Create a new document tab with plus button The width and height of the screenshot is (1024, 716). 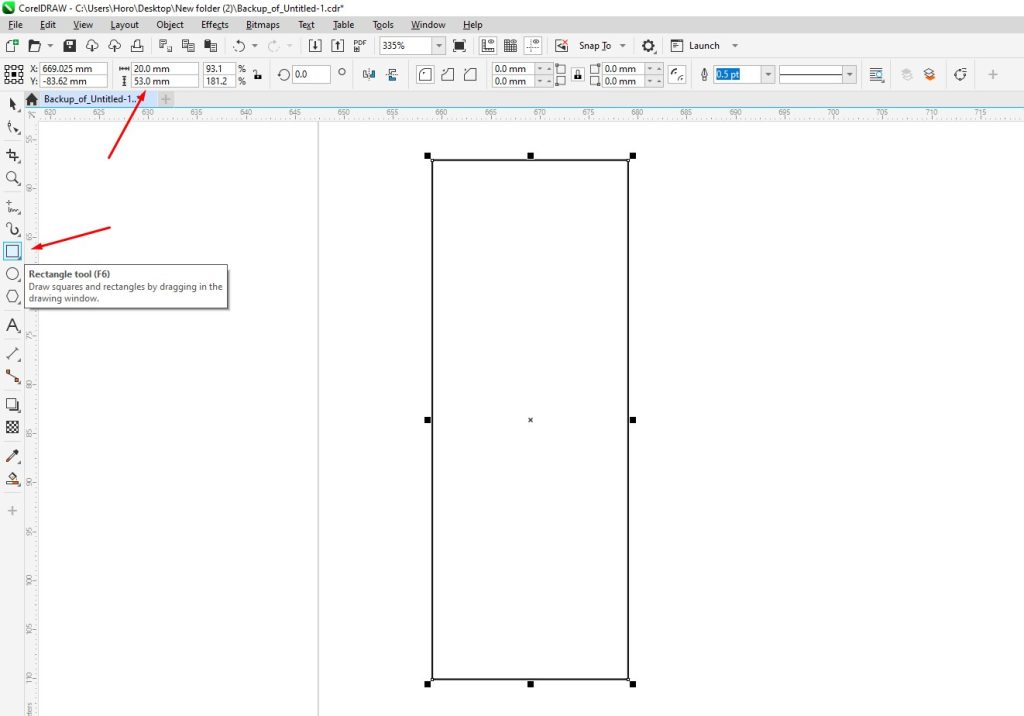(x=164, y=99)
